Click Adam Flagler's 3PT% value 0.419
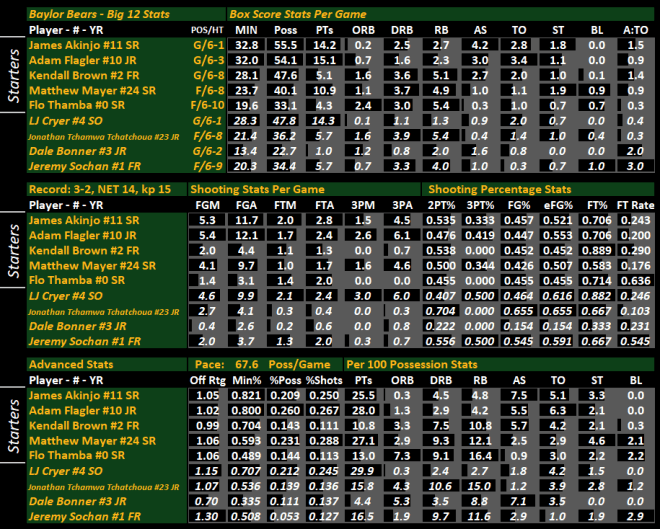This screenshot has width=660, height=529. [480, 236]
